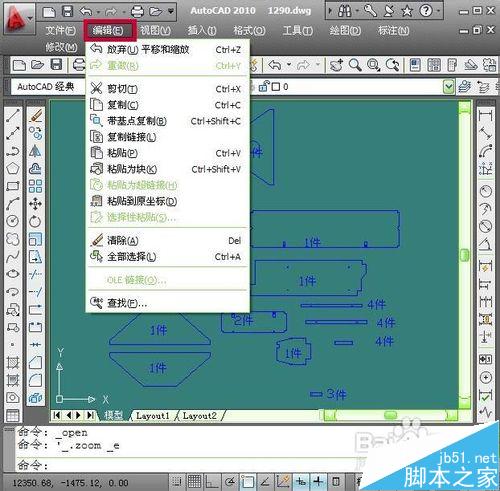
Task: Open the AutoCAD 经典 workspace dropdown
Action: coord(48,87)
